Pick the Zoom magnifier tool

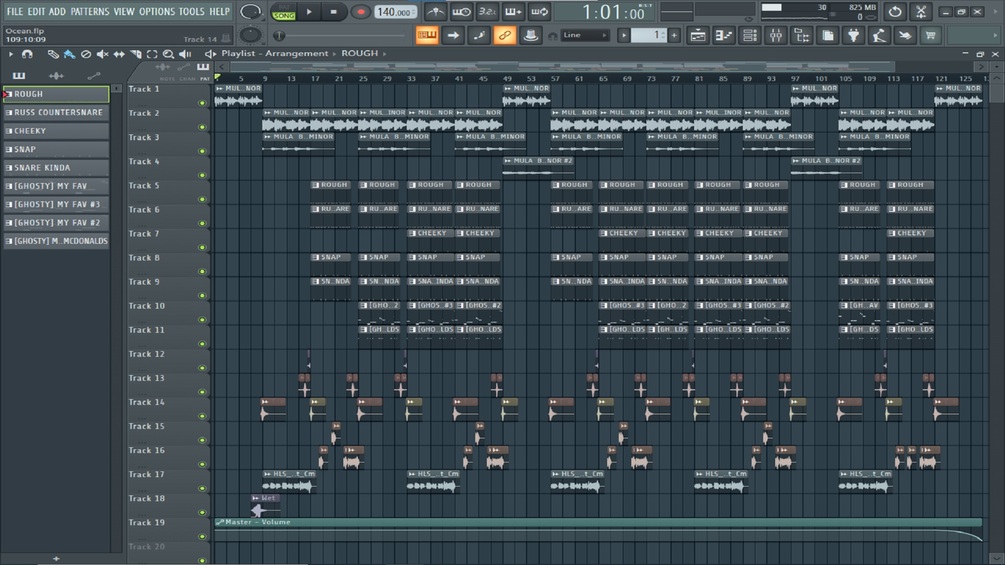point(168,54)
